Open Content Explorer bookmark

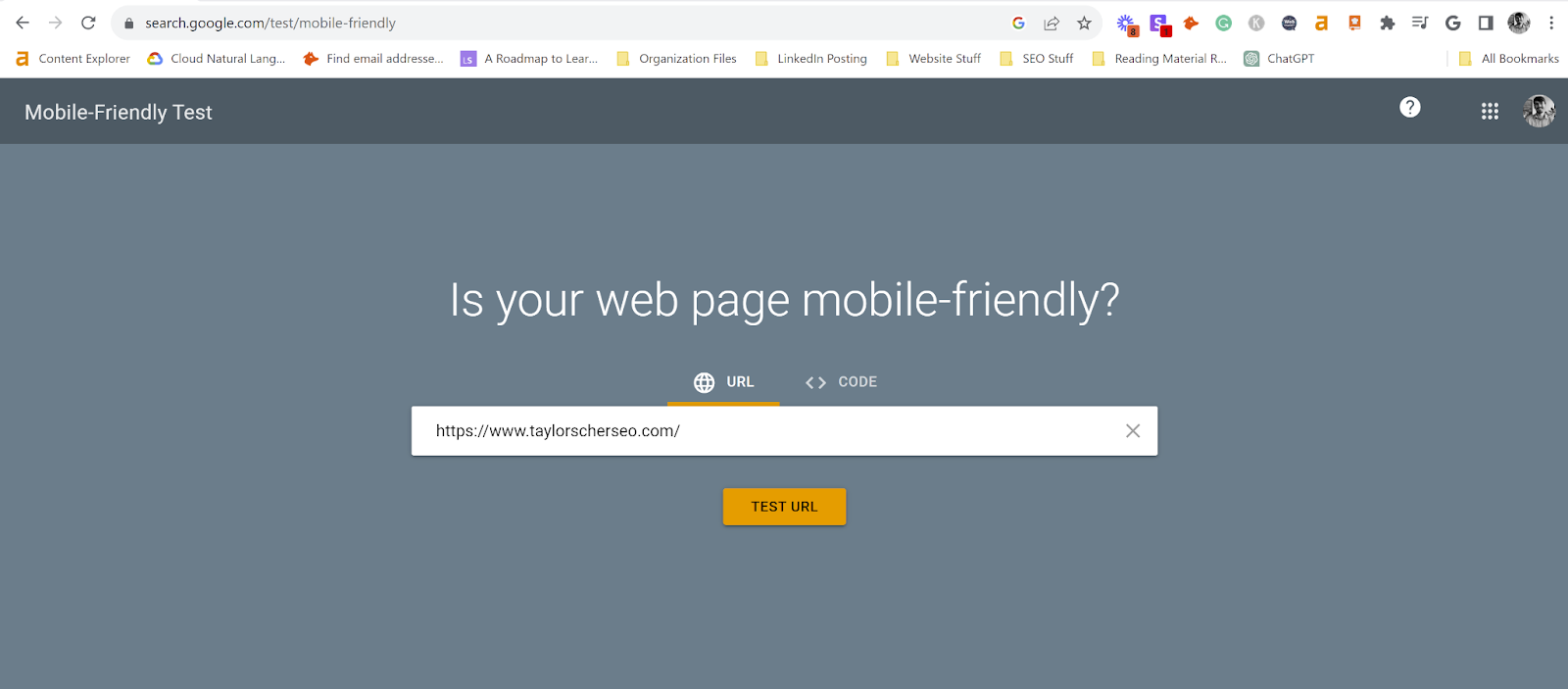tap(73, 59)
